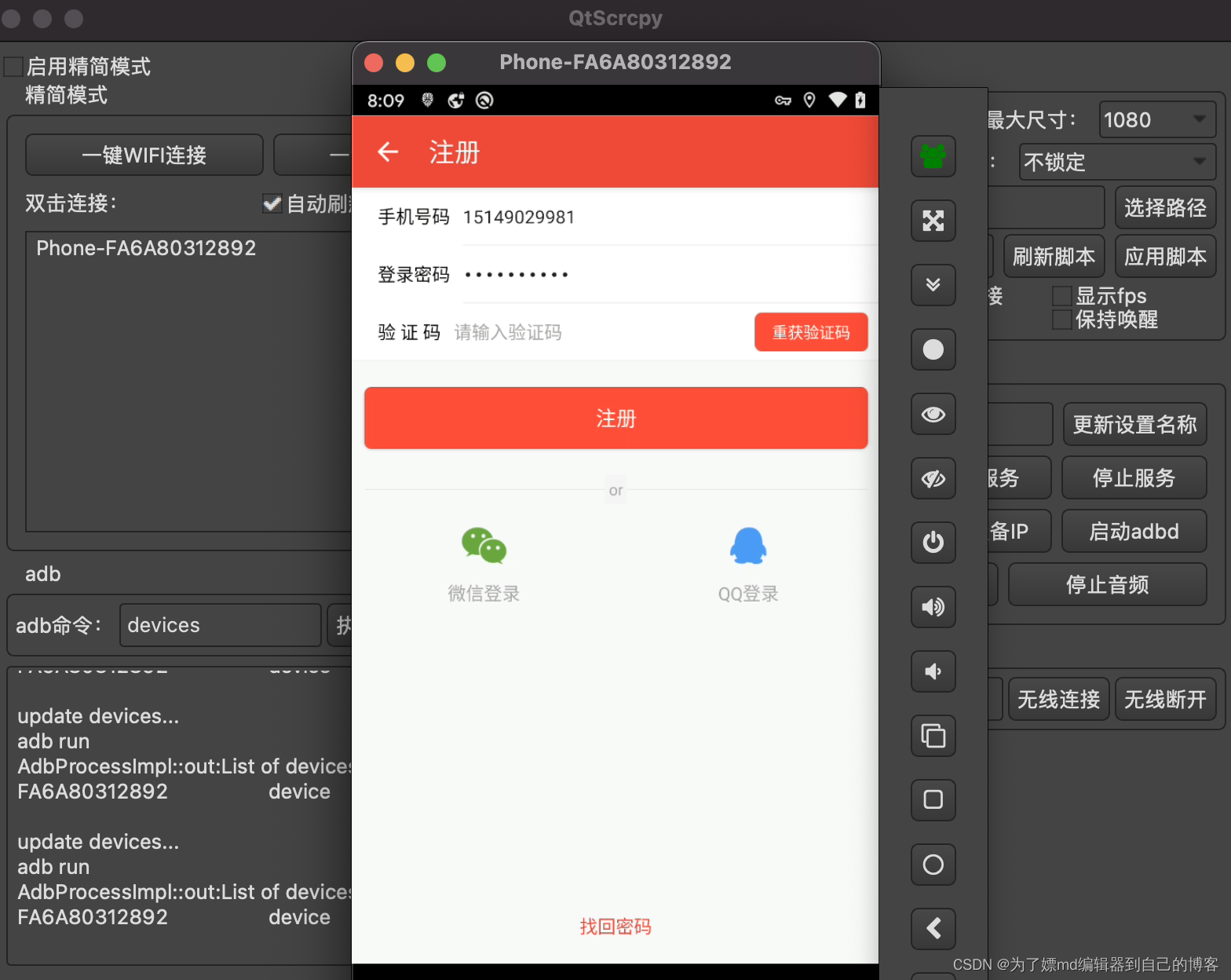Image resolution: width=1231 pixels, height=980 pixels.
Task: Click the 应用脚本 button
Action: pos(1165,256)
